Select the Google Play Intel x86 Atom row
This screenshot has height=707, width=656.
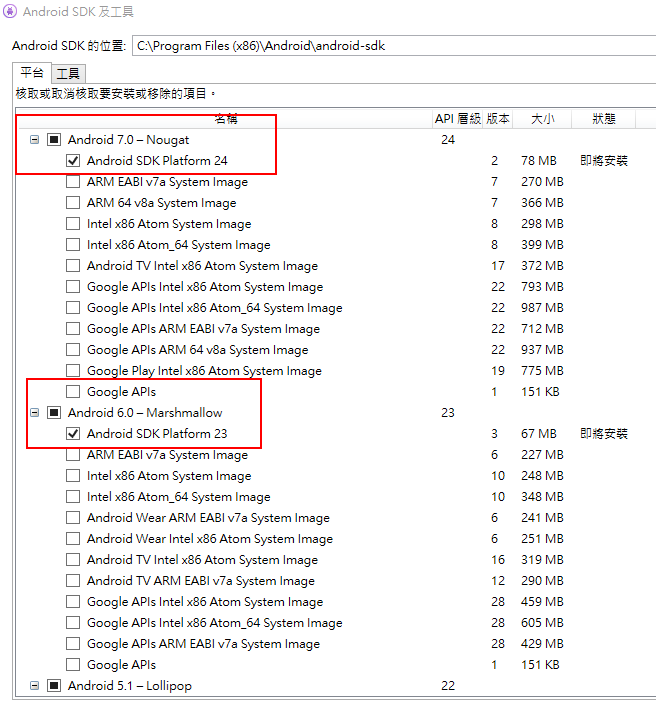click(x=336, y=371)
